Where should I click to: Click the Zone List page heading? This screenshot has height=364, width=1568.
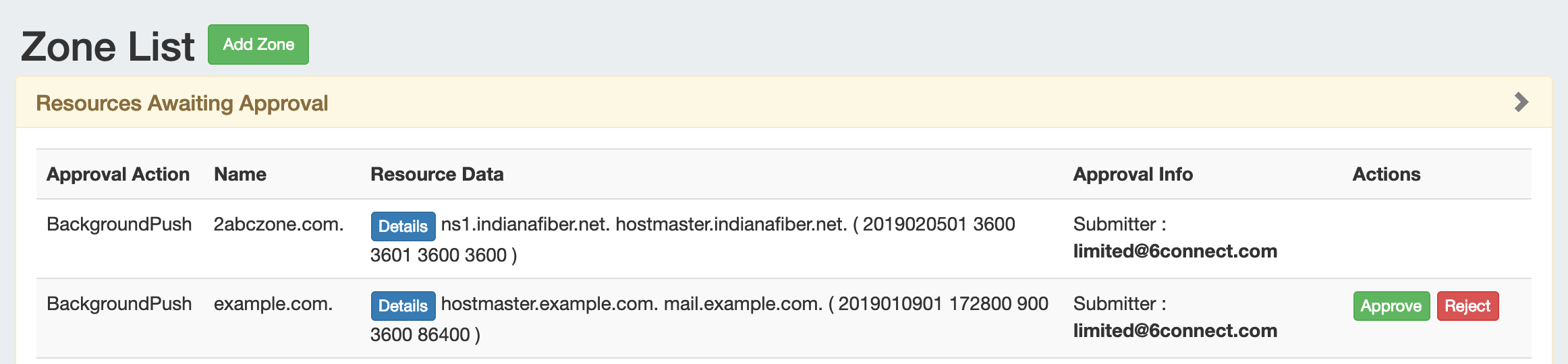tap(108, 47)
